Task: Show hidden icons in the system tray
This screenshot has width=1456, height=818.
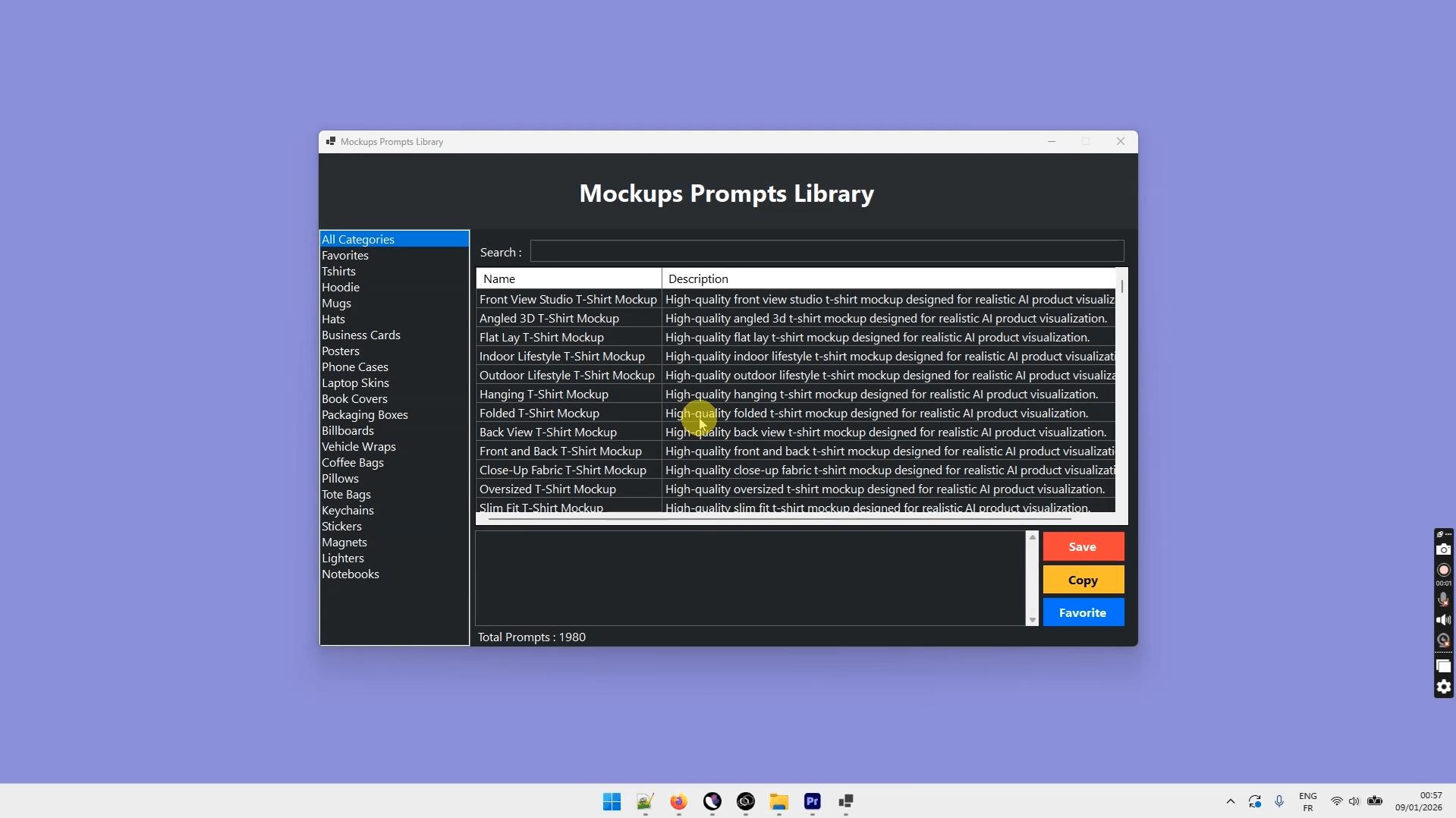Action: click(1230, 801)
